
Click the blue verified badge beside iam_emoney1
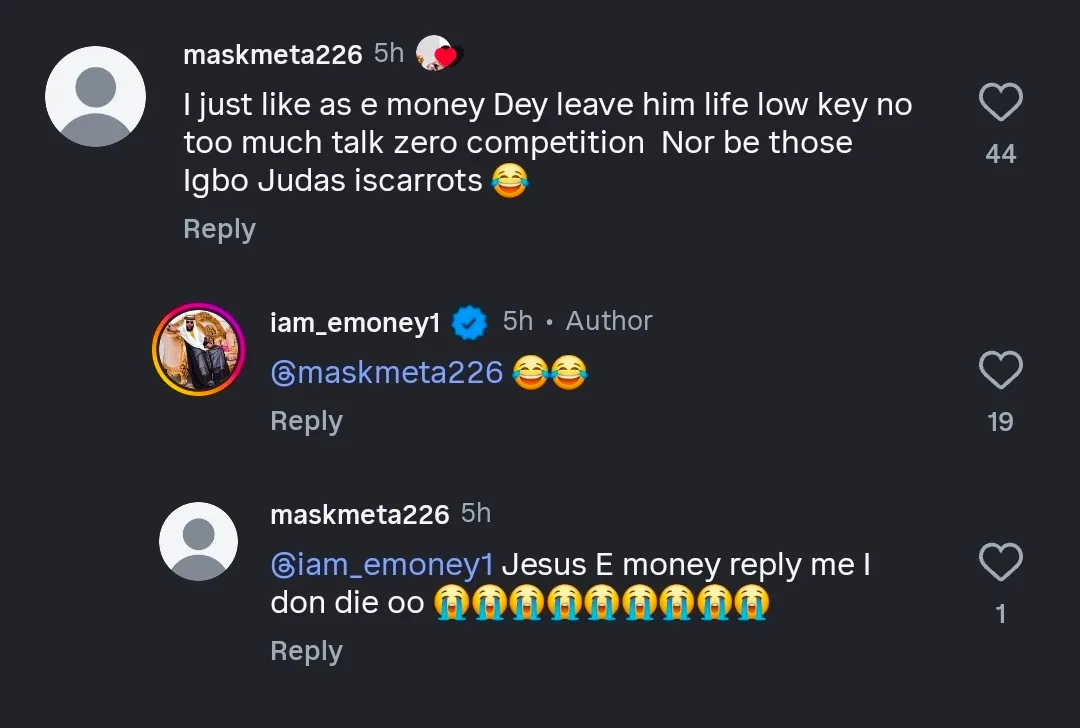[x=470, y=322]
